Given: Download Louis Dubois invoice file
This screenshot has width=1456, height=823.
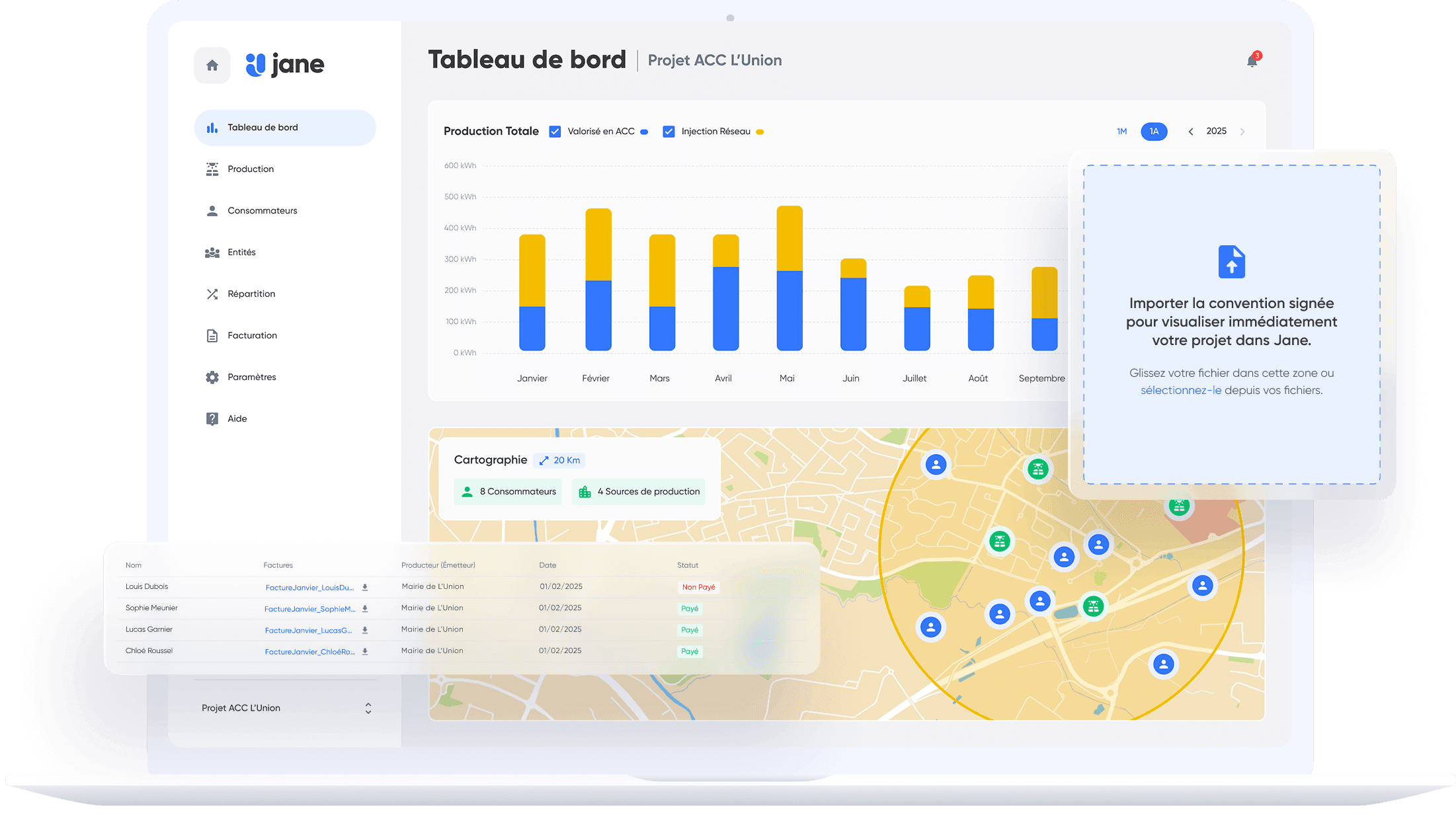Looking at the screenshot, I should pyautogui.click(x=364, y=587).
